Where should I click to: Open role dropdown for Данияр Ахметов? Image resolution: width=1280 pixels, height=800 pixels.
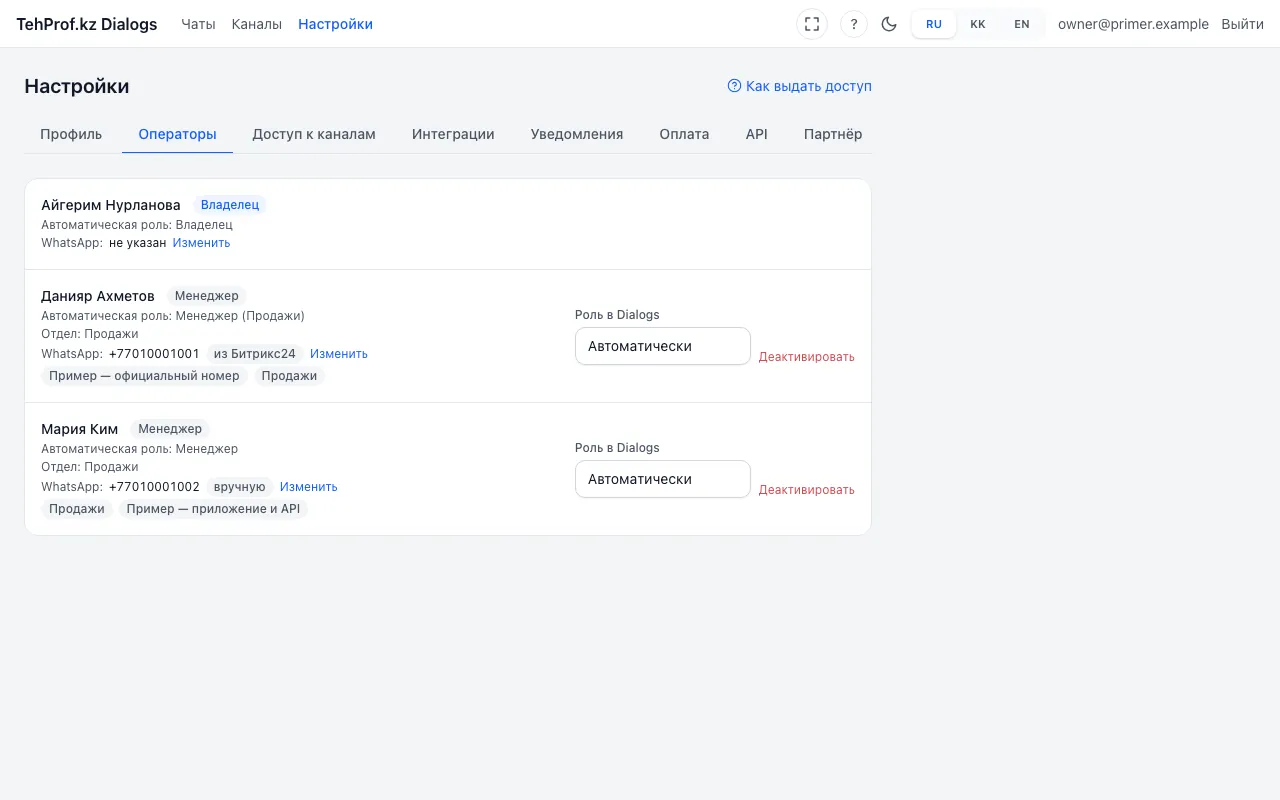[x=663, y=346]
